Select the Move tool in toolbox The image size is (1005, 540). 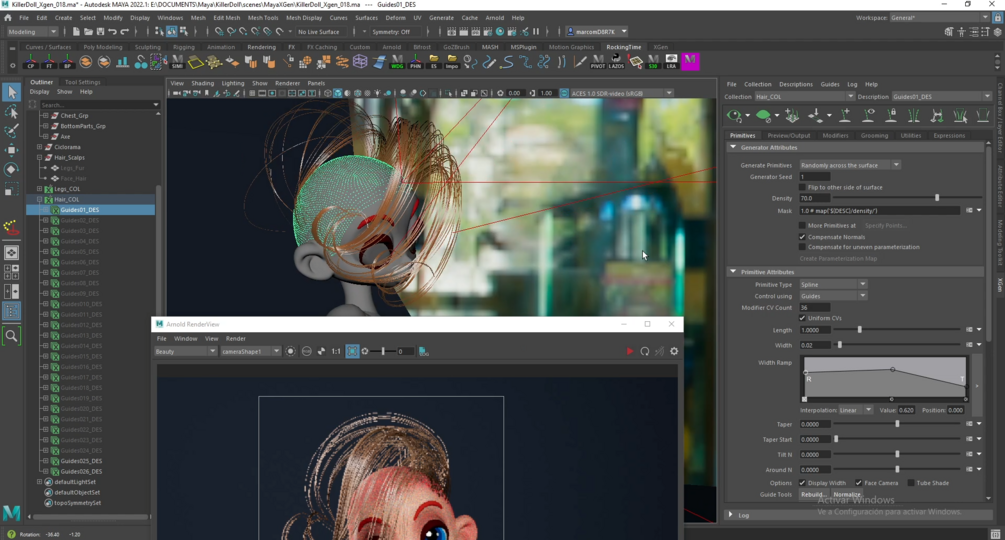[x=12, y=150]
